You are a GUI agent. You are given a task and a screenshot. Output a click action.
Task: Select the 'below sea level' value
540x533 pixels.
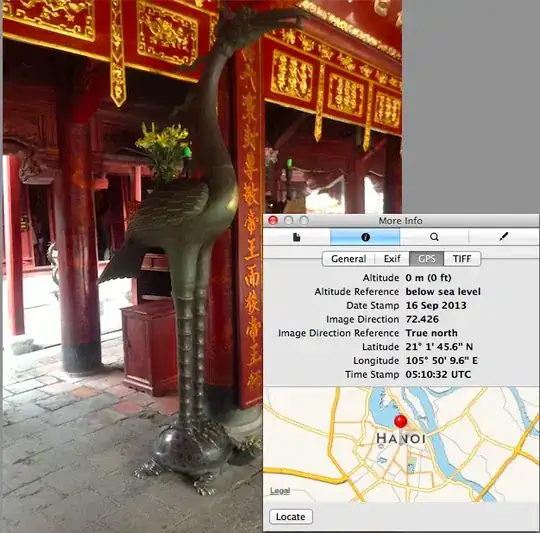(x=443, y=292)
